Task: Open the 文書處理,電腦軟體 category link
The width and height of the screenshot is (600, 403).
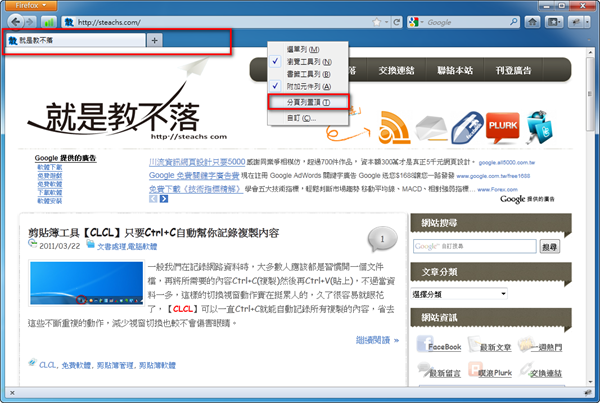Action: pyautogui.click(x=127, y=246)
